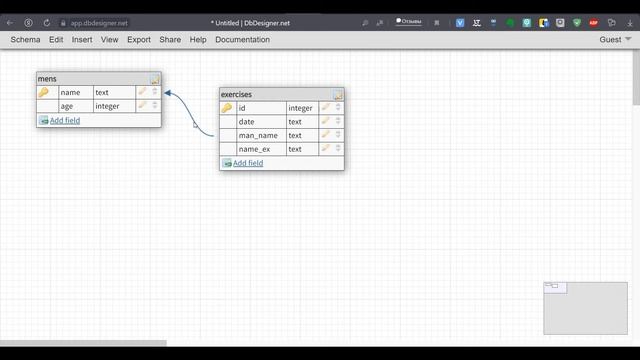The height and width of the screenshot is (360, 640).
Task: Open the Insert menu
Action: click(x=82, y=40)
